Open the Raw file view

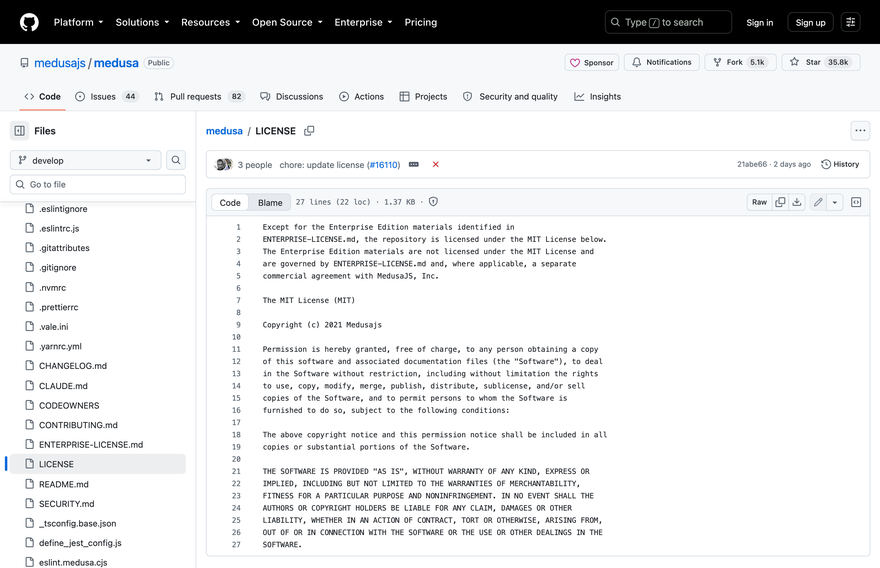click(x=759, y=202)
